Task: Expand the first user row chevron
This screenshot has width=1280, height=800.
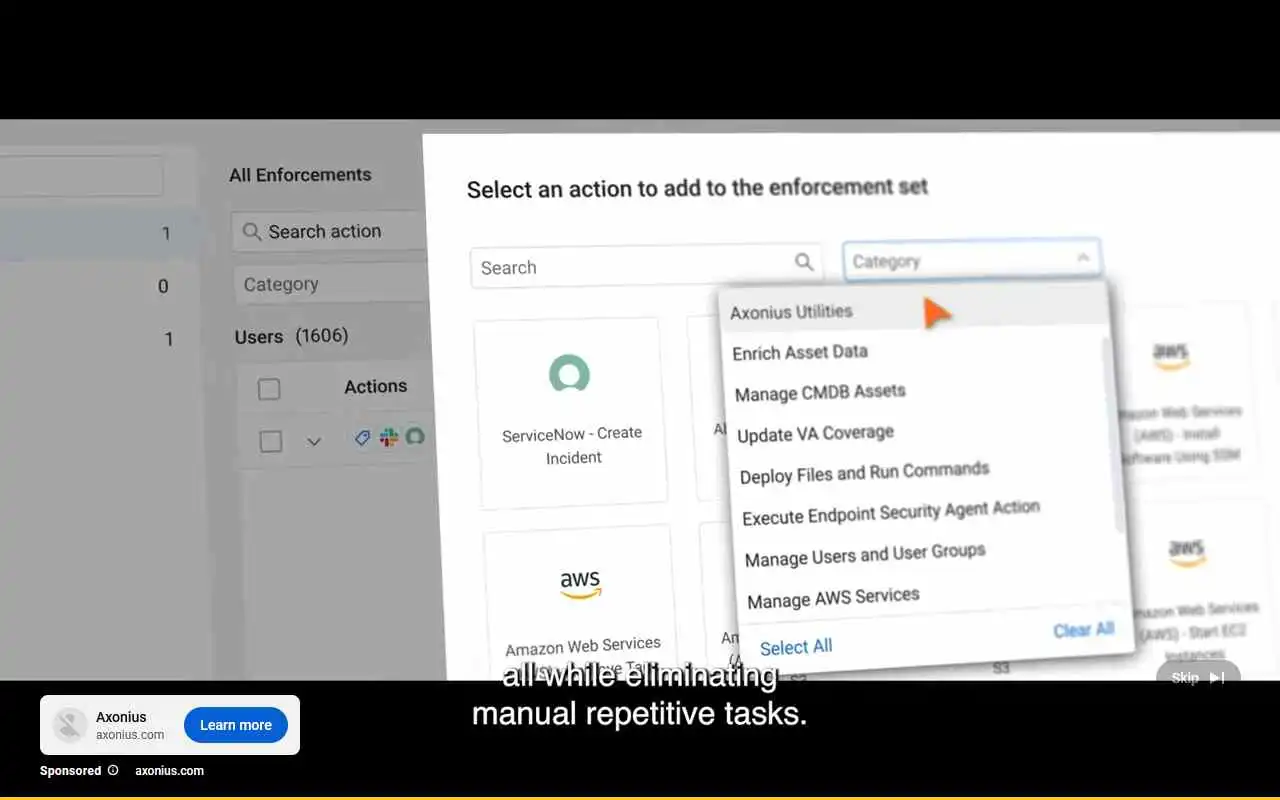Action: click(313, 441)
